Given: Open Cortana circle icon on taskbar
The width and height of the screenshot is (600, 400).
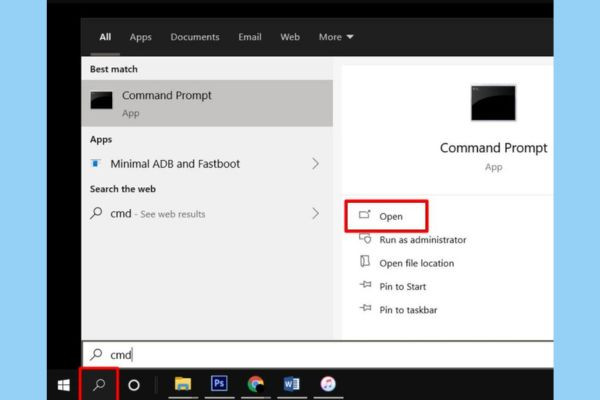Looking at the screenshot, I should [x=134, y=385].
